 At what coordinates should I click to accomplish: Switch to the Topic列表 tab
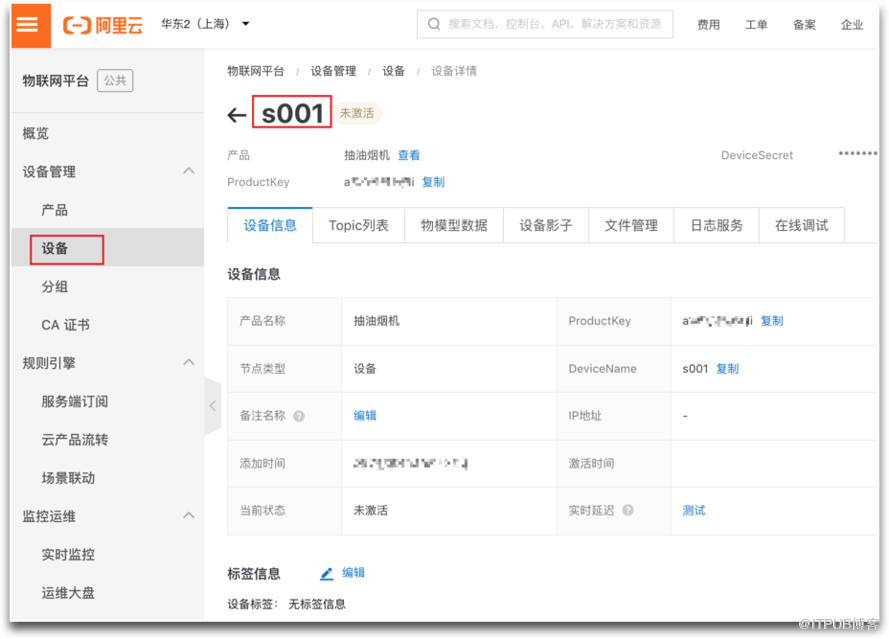pyautogui.click(x=358, y=225)
